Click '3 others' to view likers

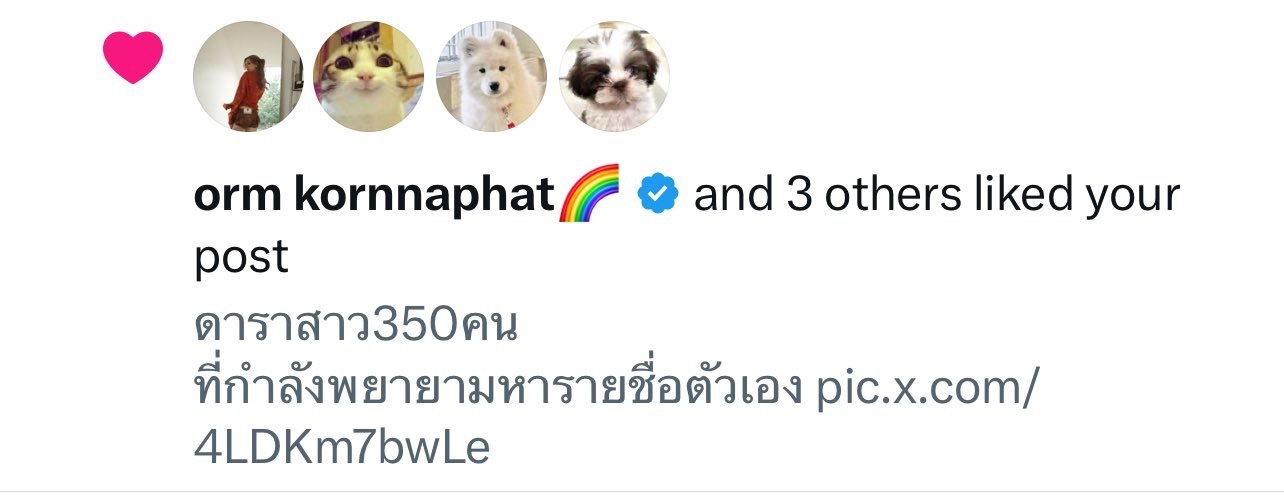(x=862, y=196)
